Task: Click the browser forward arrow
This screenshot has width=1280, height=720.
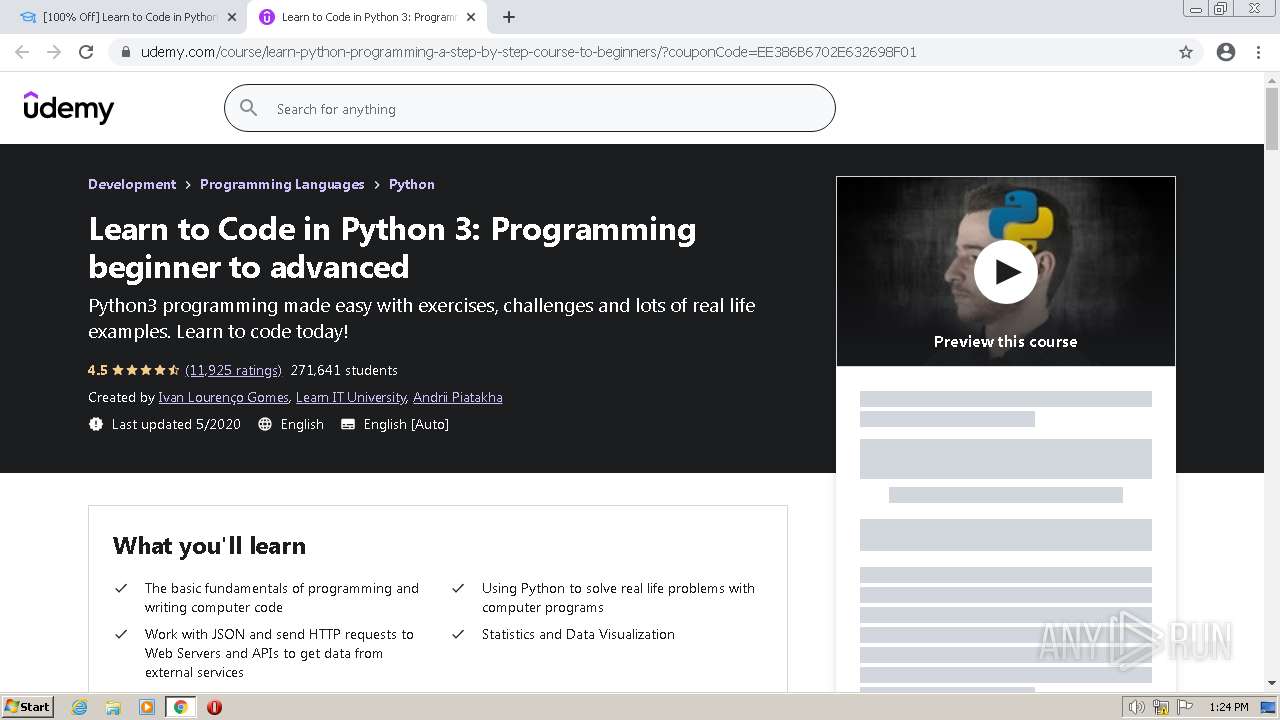Action: pos(54,52)
